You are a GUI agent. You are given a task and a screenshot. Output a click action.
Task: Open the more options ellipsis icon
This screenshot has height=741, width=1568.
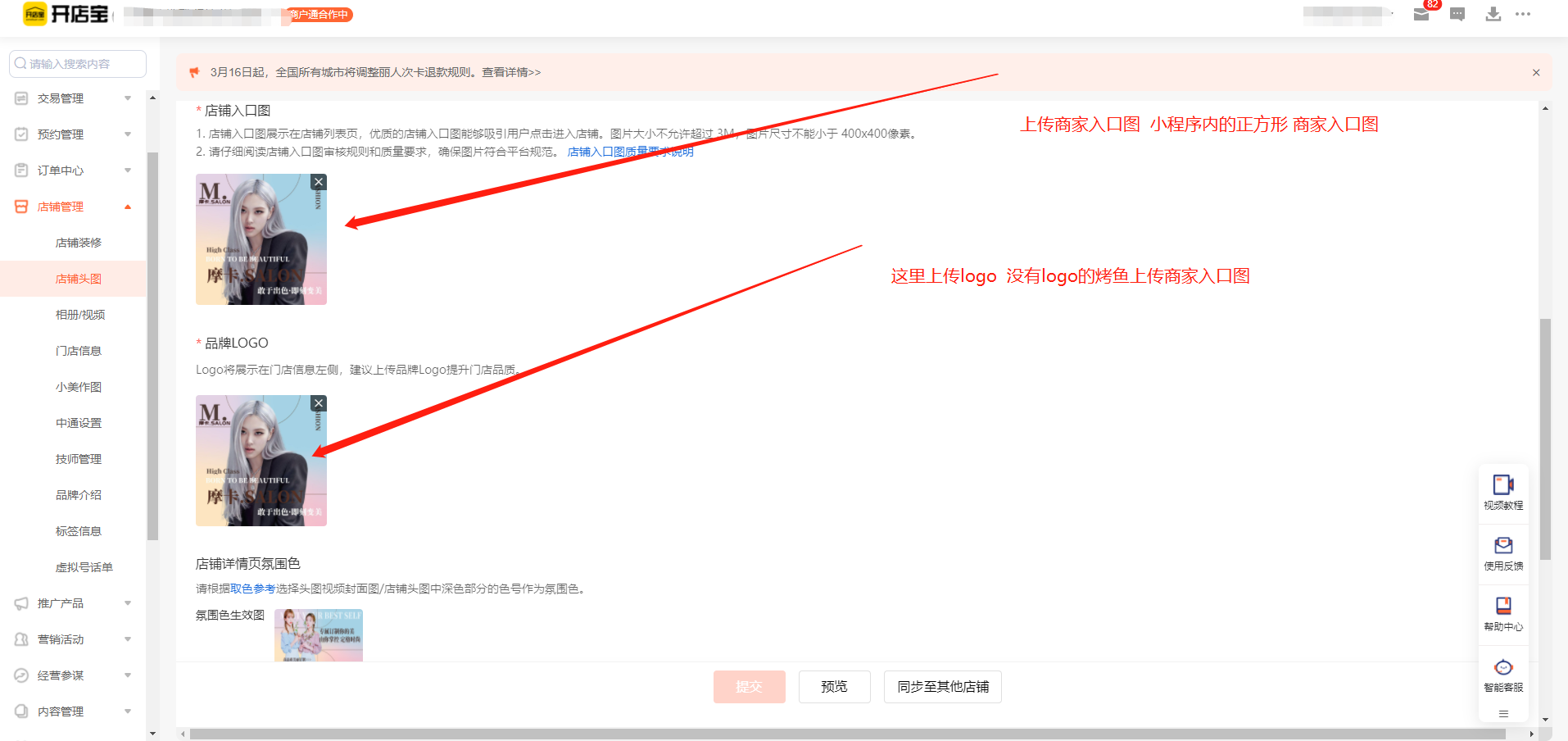pyautogui.click(x=1523, y=14)
